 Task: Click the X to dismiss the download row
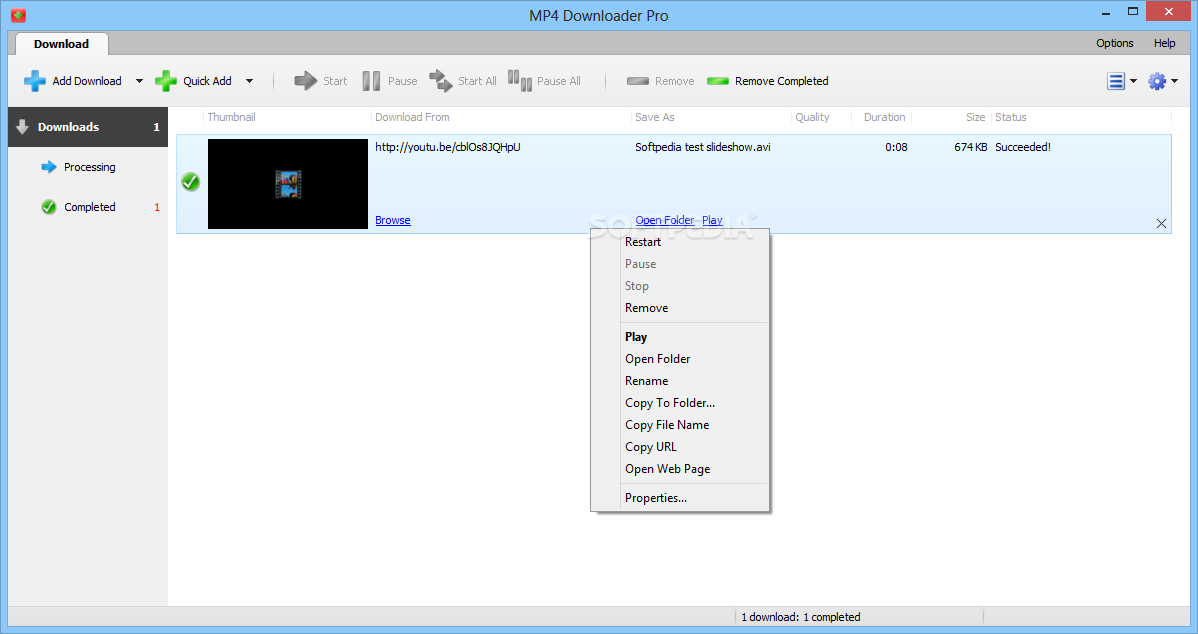[x=1161, y=223]
